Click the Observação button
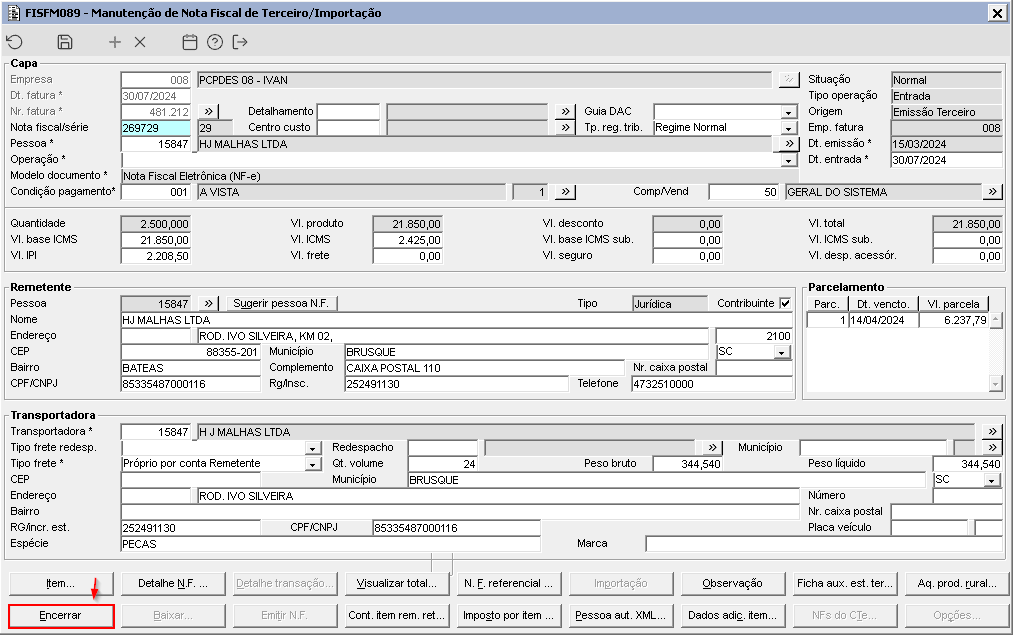The width and height of the screenshot is (1013, 635). point(733,583)
